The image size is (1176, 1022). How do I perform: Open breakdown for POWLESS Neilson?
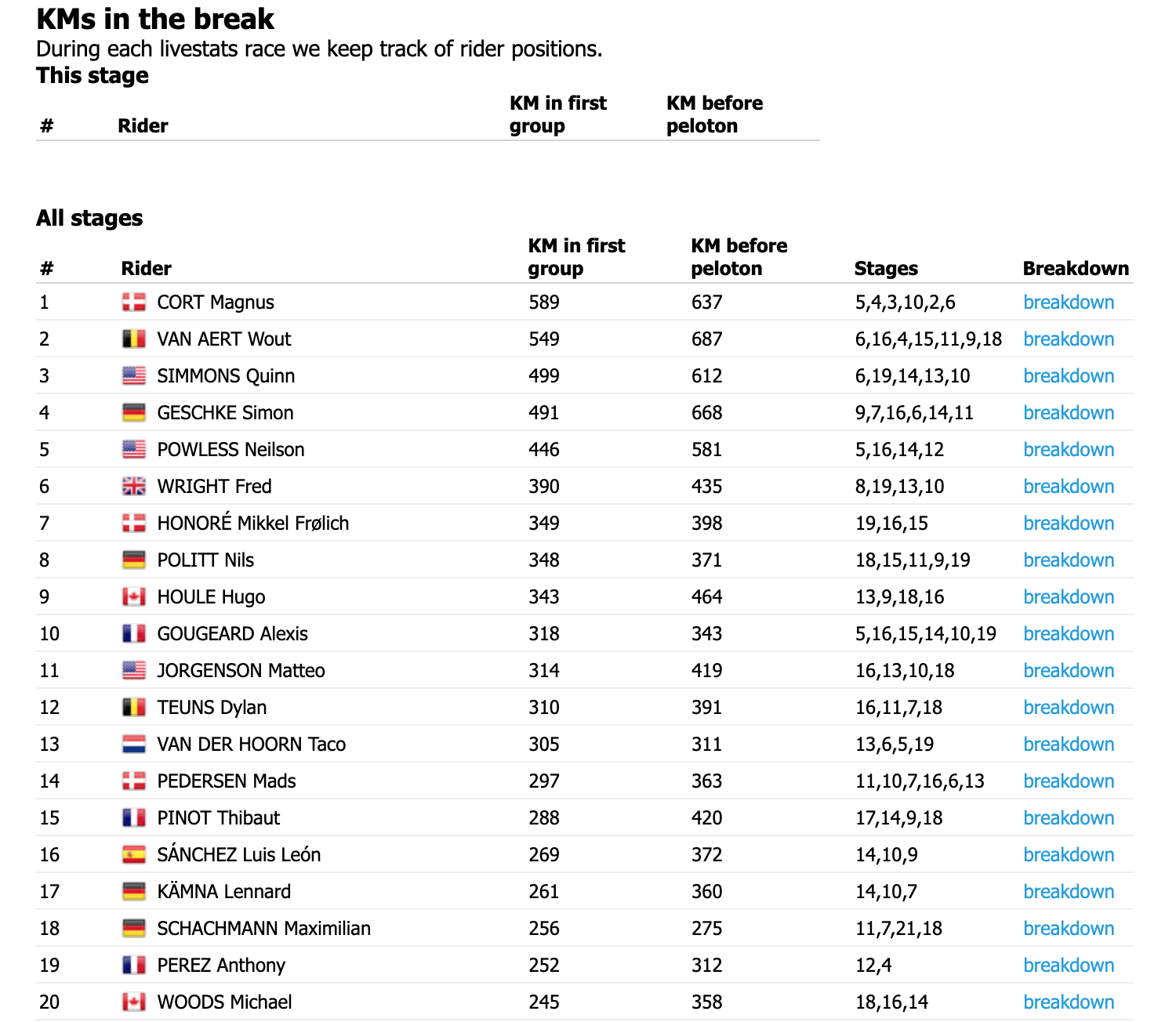point(1069,450)
